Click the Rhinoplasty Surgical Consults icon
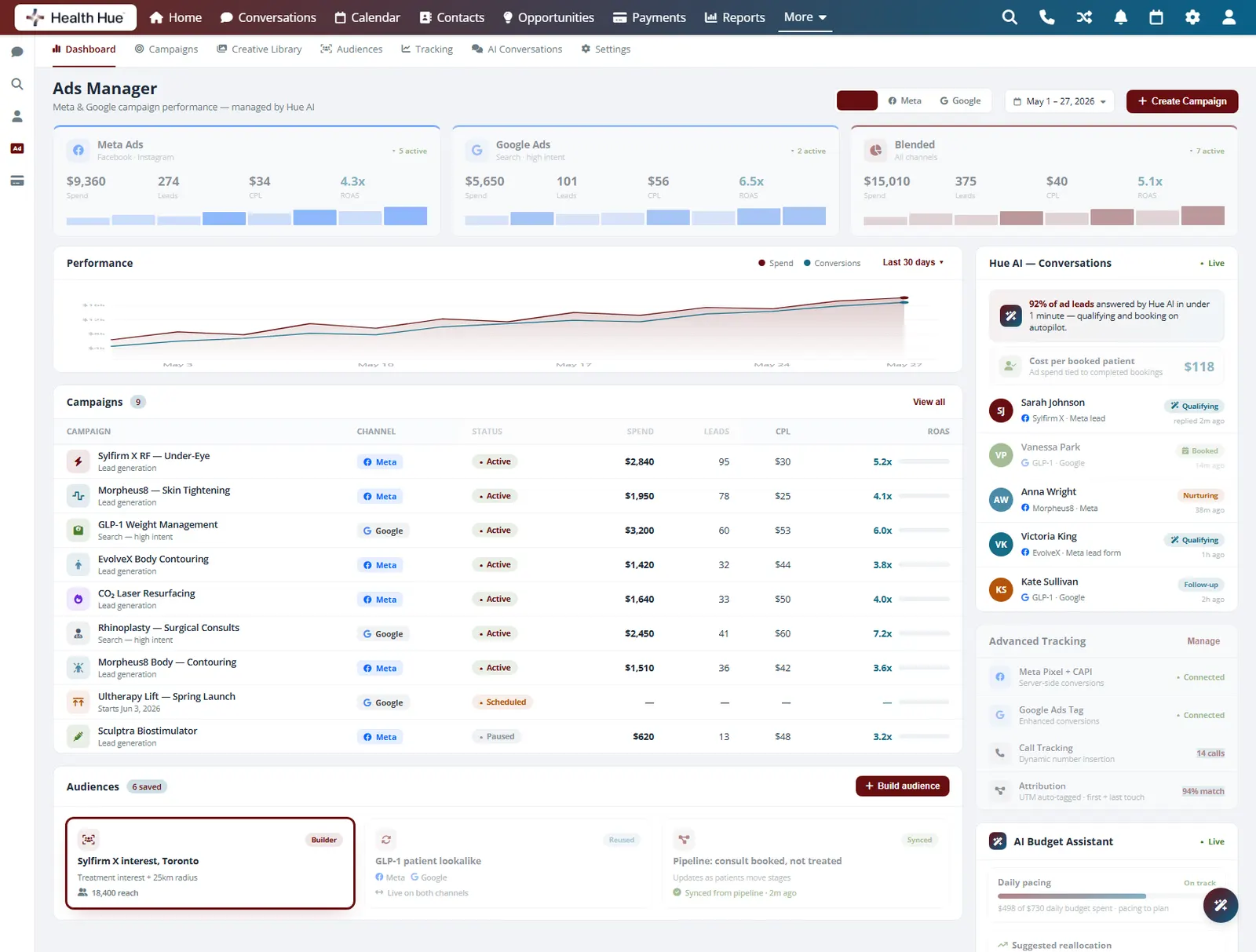The width and height of the screenshot is (1256, 952). (78, 633)
